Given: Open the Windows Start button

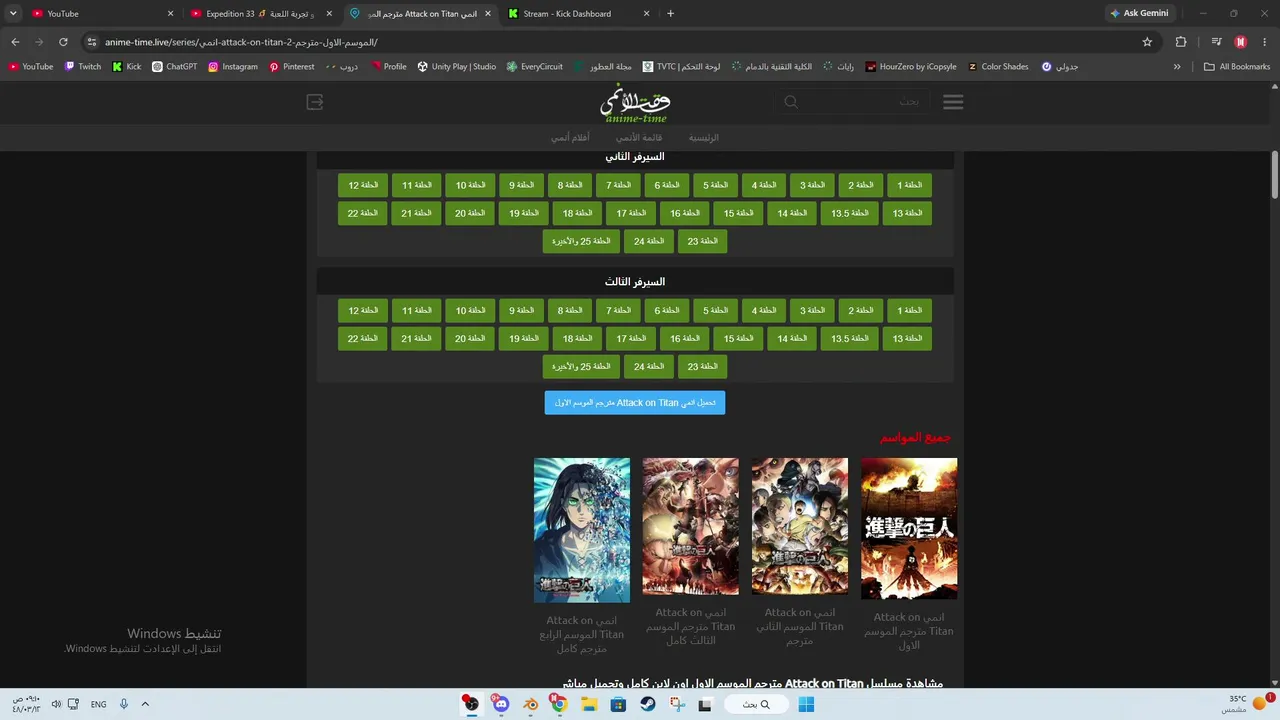Looking at the screenshot, I should coord(806,704).
